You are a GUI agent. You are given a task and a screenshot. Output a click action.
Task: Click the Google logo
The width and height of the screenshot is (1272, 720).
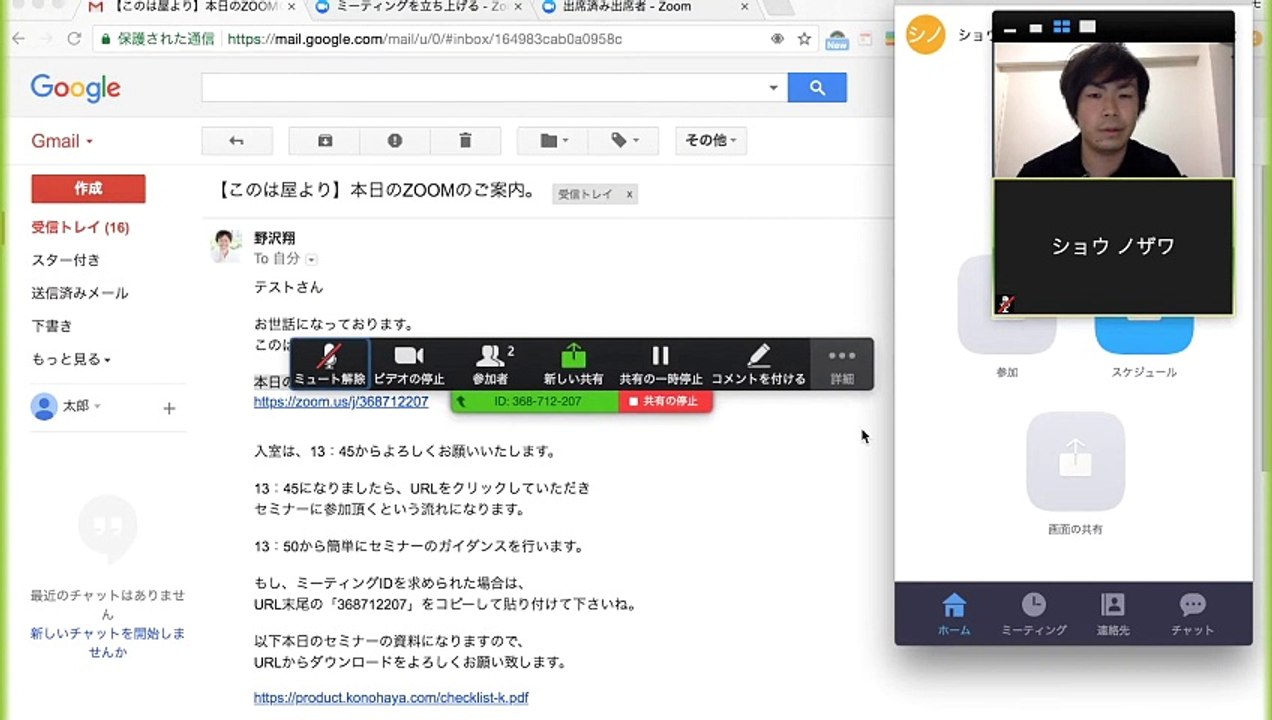point(75,88)
